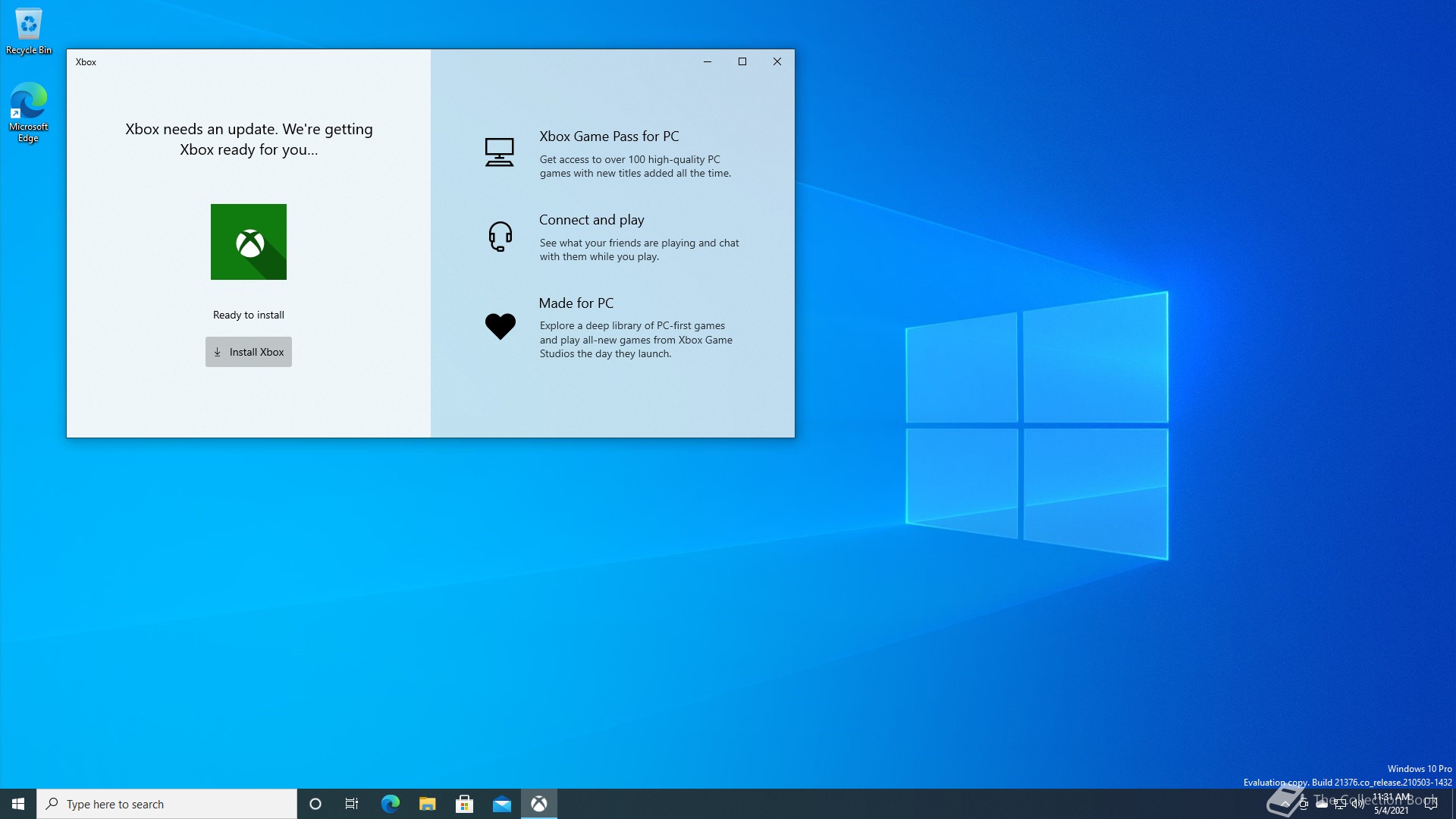The height and width of the screenshot is (819, 1456).
Task: Select the Xbox Game Pass for PC heading
Action: (x=609, y=136)
